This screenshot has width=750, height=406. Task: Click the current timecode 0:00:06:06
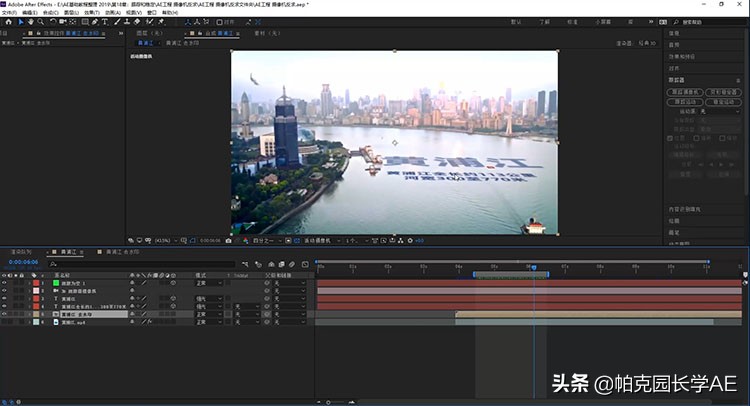click(23, 262)
